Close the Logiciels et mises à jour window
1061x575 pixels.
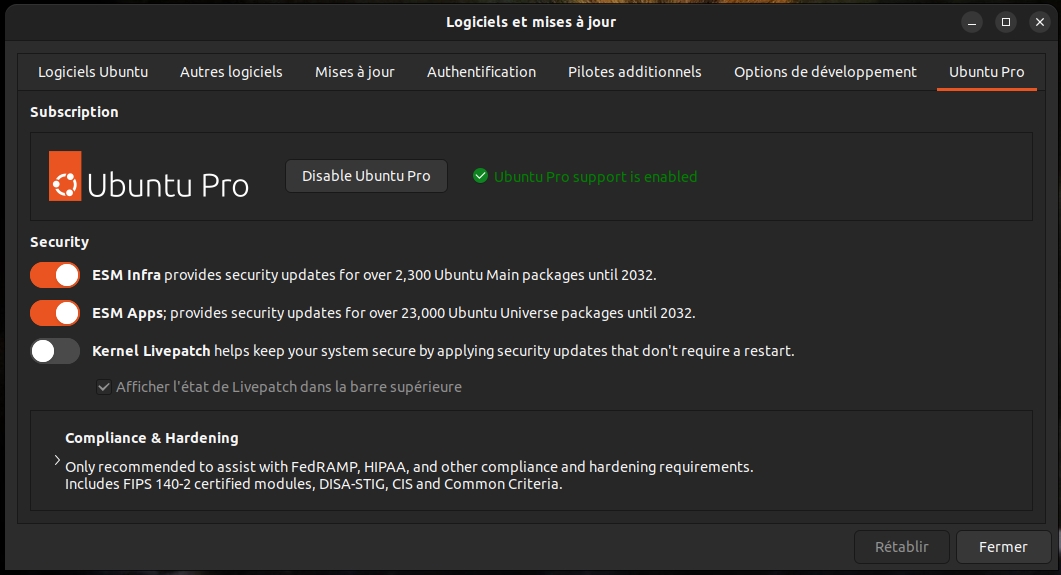pos(1040,22)
